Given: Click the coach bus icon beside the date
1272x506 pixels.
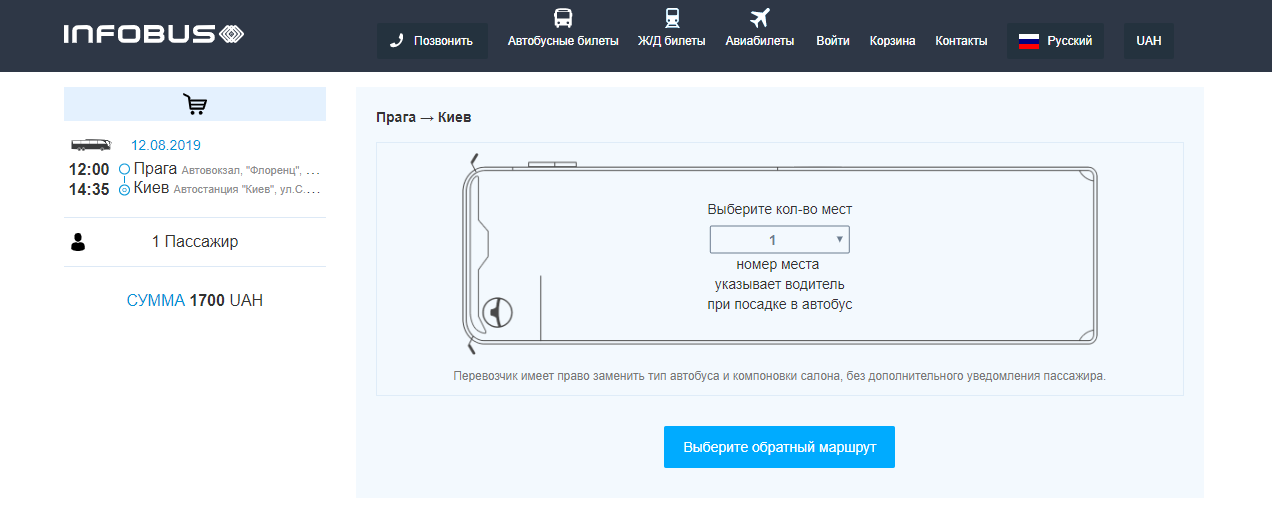Looking at the screenshot, I should pyautogui.click(x=91, y=145).
